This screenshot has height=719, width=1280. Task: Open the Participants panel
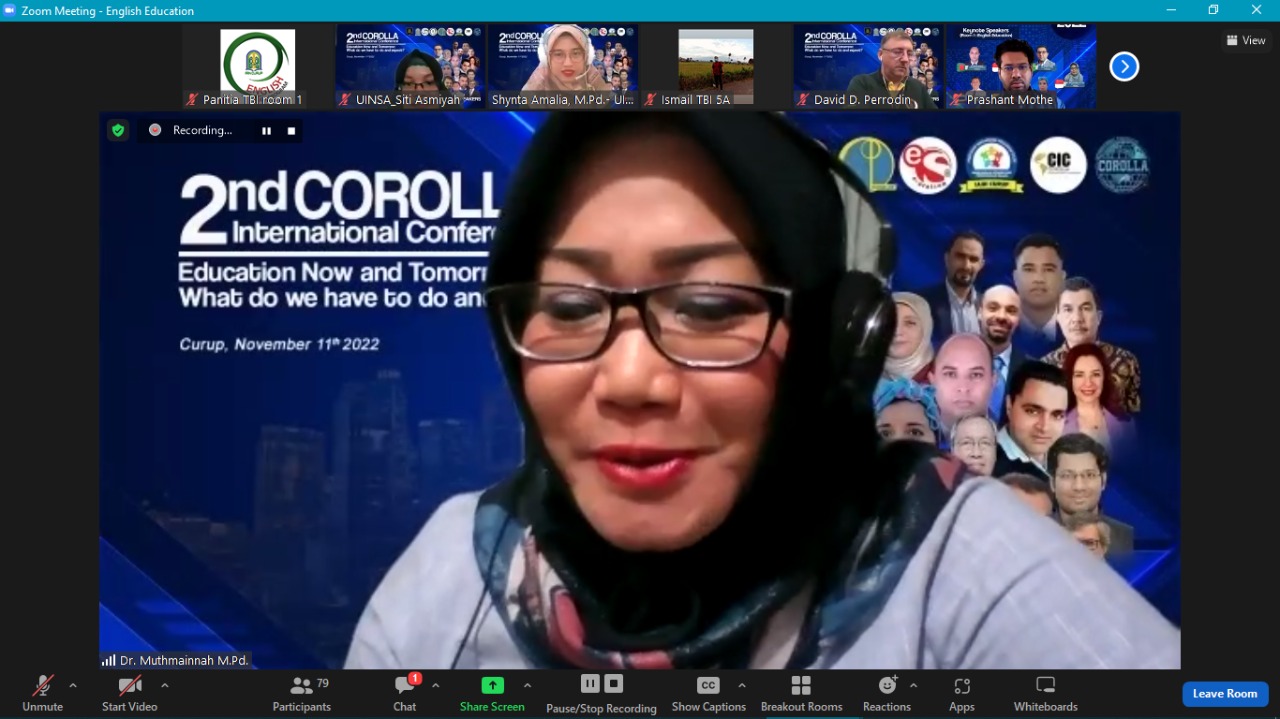click(301, 693)
